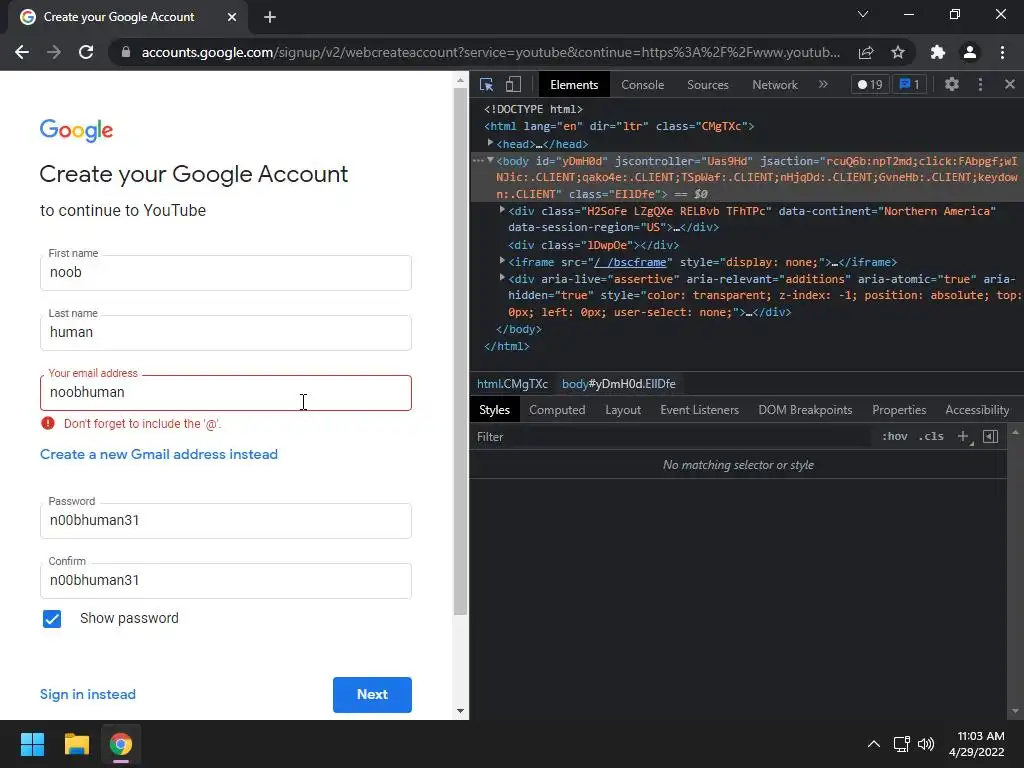Uncheck the Show password checkbox

tap(52, 618)
